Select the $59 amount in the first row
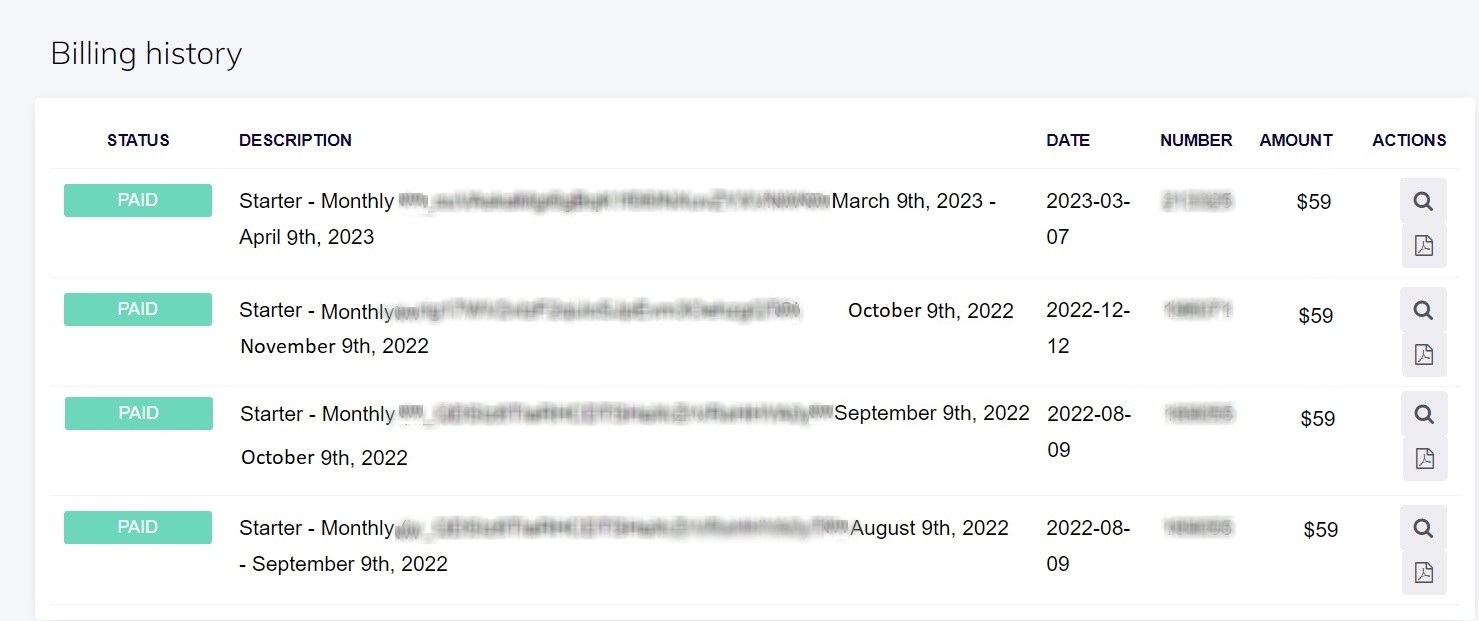This screenshot has width=1479, height=621. (x=1314, y=202)
